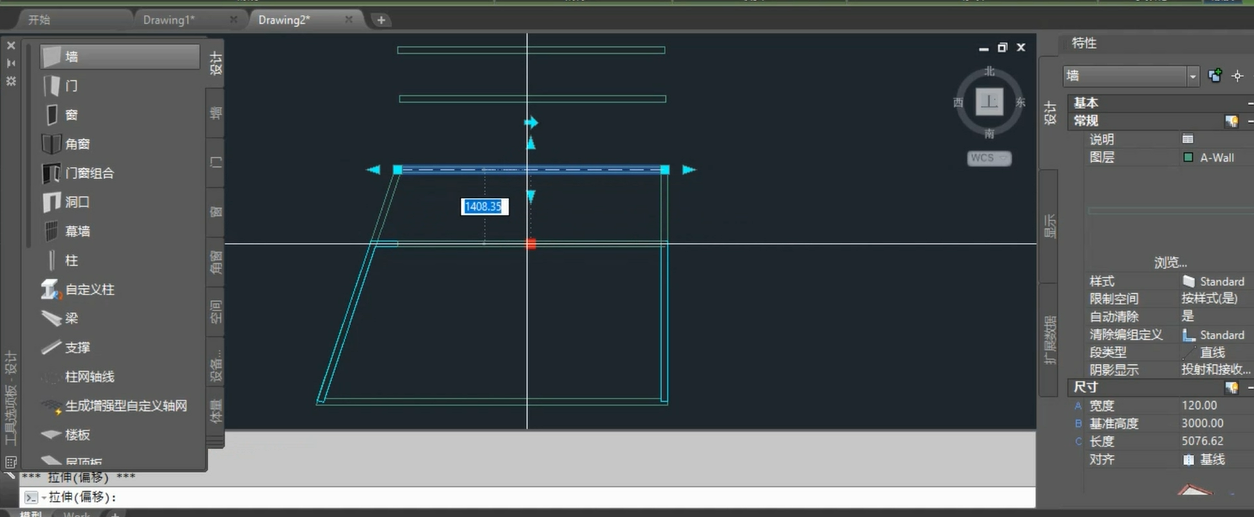Click the quick select icon in 特性 panel
The height and width of the screenshot is (517, 1254).
coord(1215,75)
